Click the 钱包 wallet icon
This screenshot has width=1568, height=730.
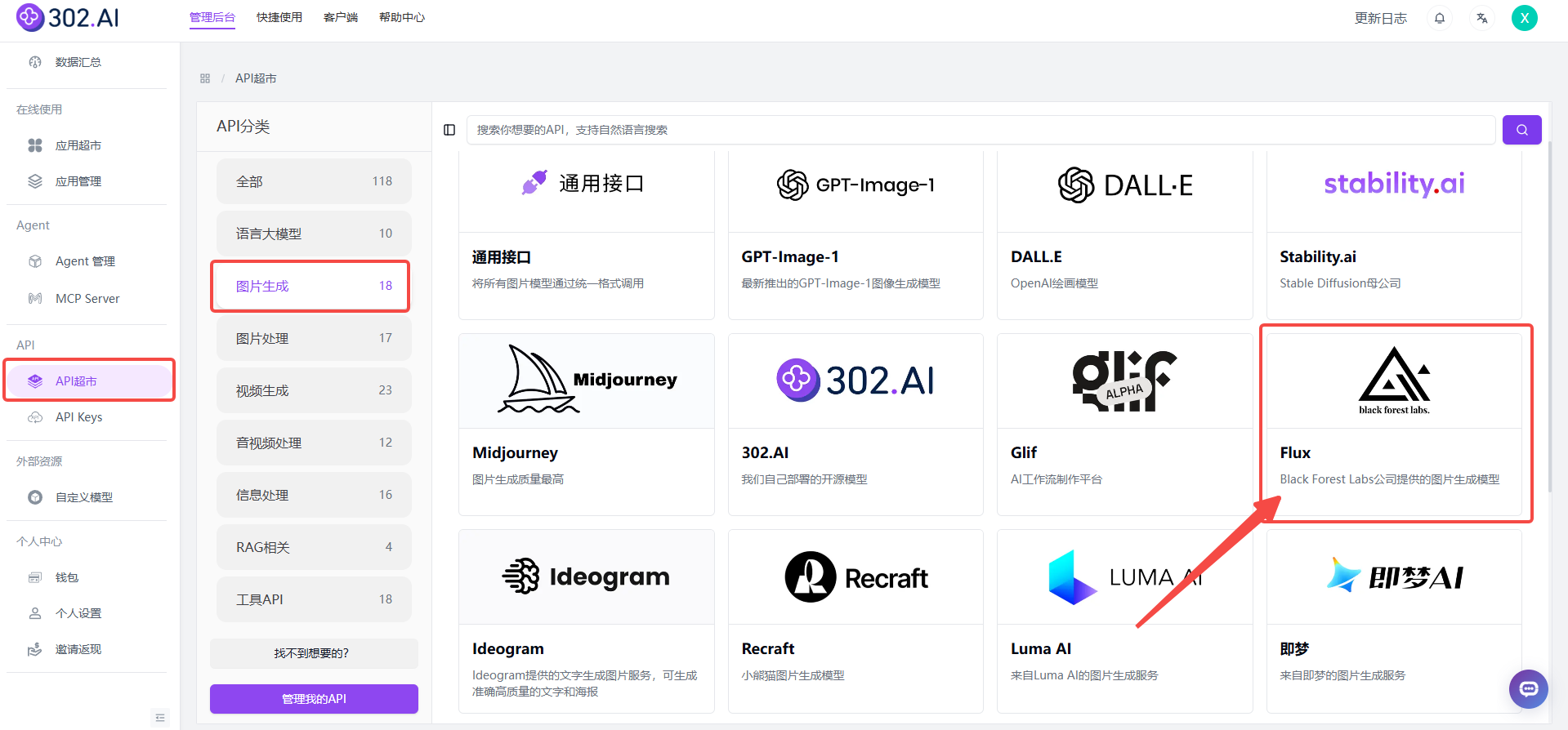(35, 577)
